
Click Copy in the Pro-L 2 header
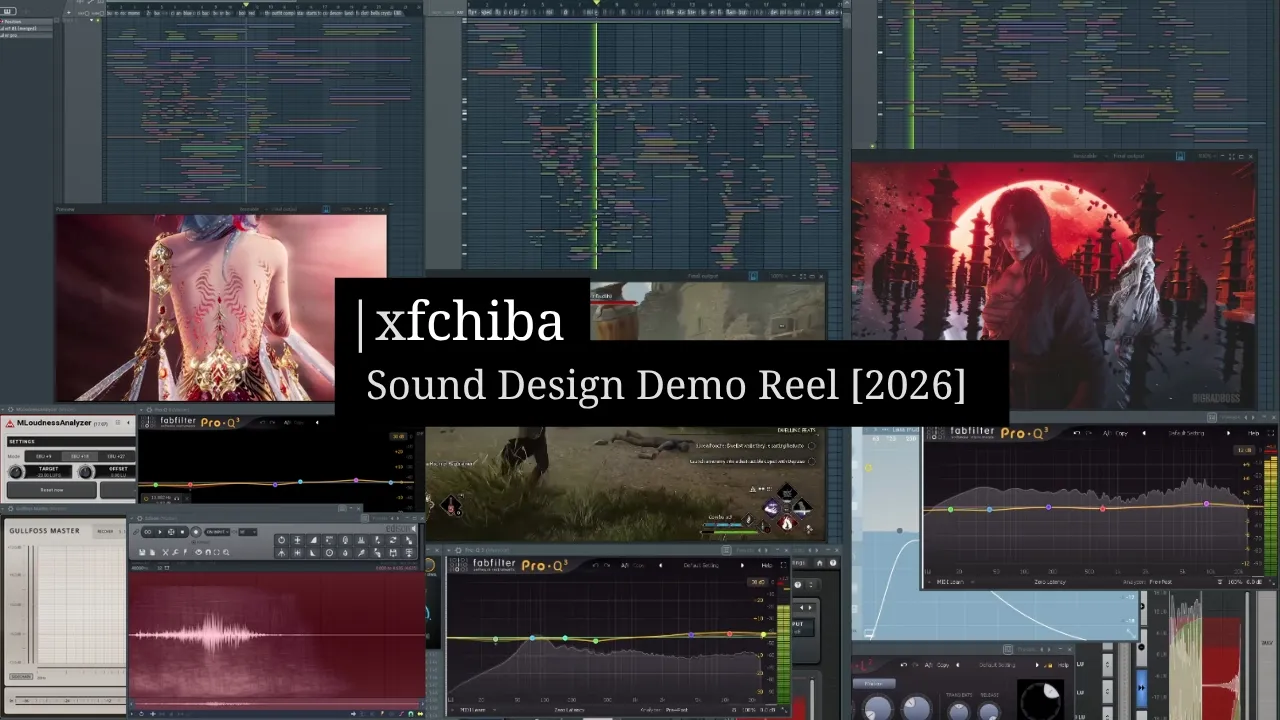pyautogui.click(x=943, y=665)
